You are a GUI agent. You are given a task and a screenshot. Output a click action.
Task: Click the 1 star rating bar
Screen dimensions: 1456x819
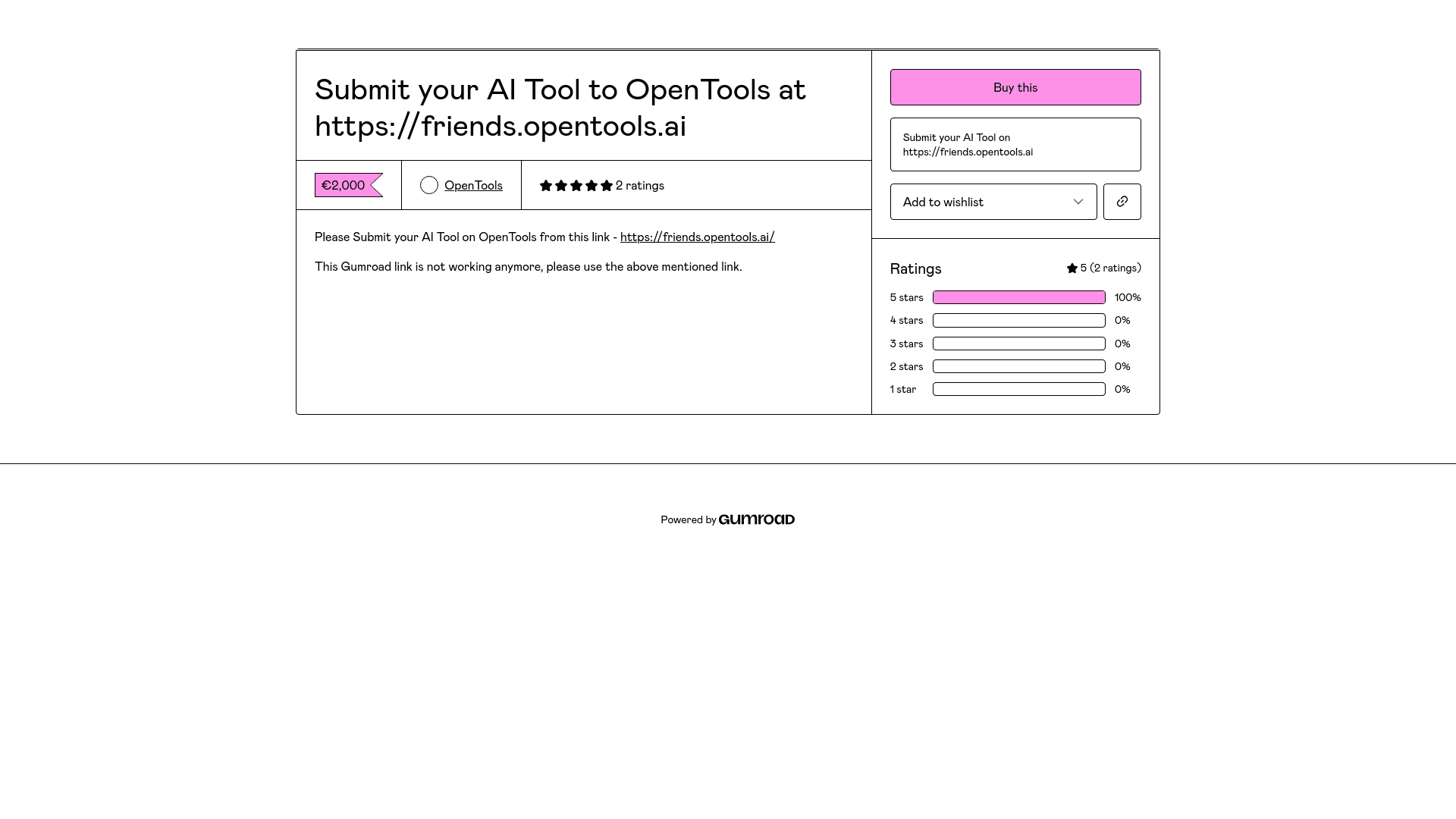[1018, 389]
